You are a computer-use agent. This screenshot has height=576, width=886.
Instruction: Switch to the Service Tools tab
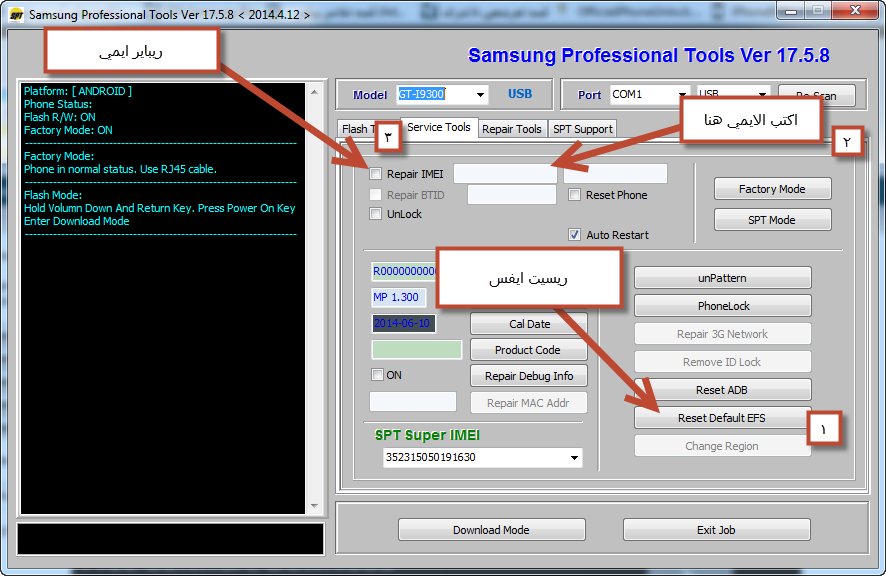pyautogui.click(x=438, y=127)
